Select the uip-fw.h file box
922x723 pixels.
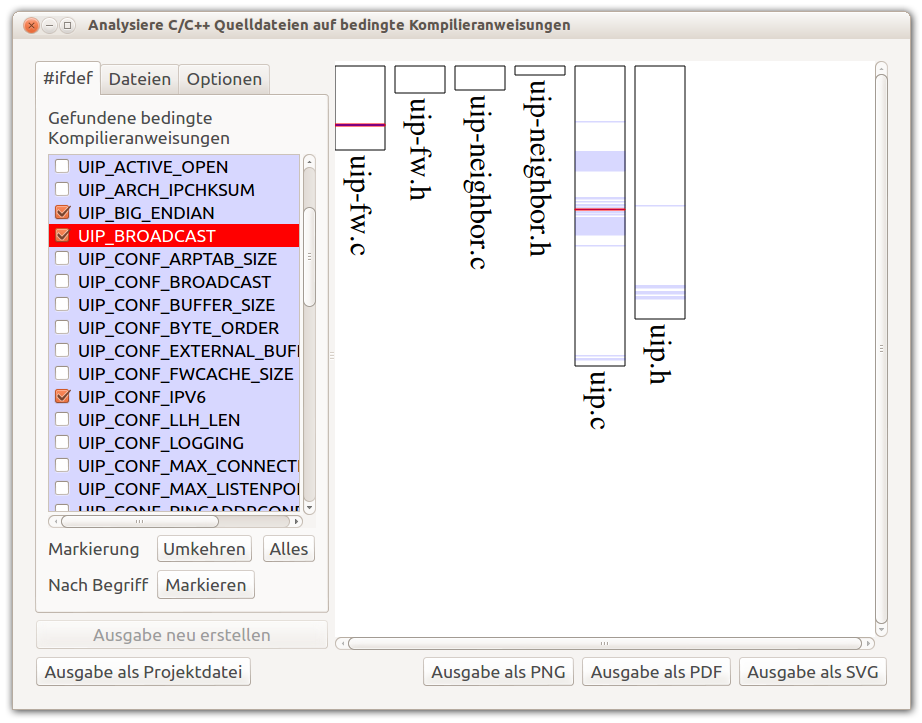pyautogui.click(x=420, y=80)
